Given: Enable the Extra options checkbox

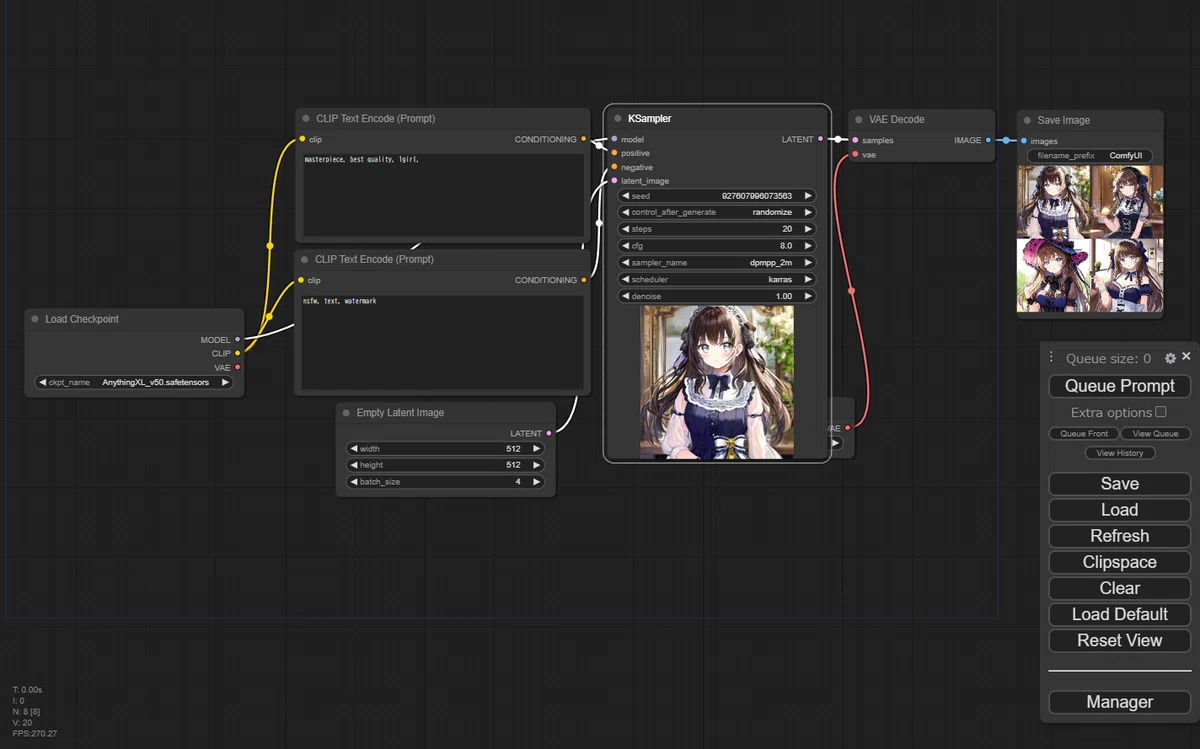Looking at the screenshot, I should (x=1161, y=412).
